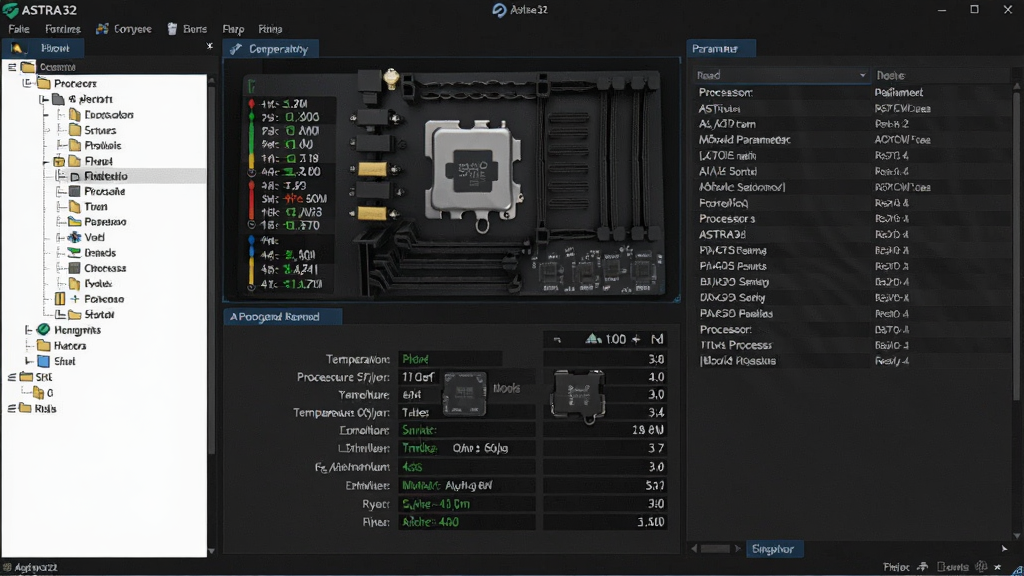Click the star icon in status bar

coord(997,567)
